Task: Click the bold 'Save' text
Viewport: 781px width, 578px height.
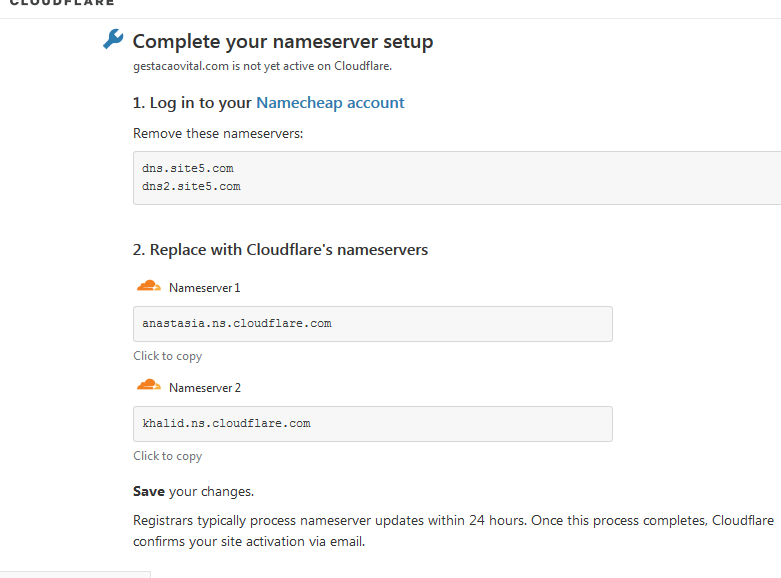Action: [149, 491]
